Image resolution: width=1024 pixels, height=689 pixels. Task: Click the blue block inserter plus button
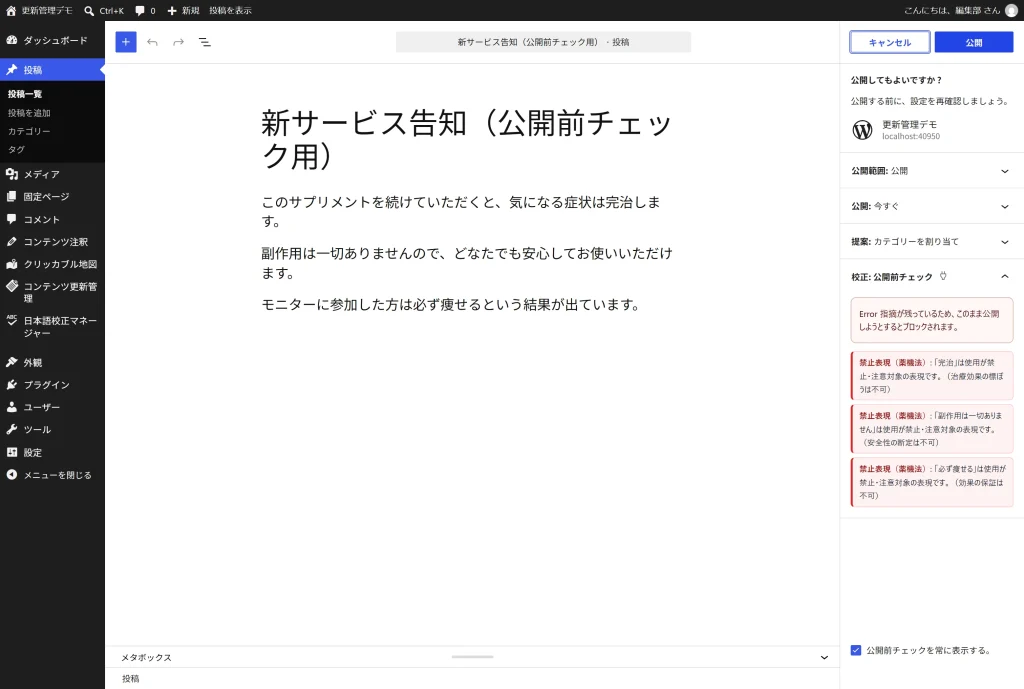tap(126, 42)
